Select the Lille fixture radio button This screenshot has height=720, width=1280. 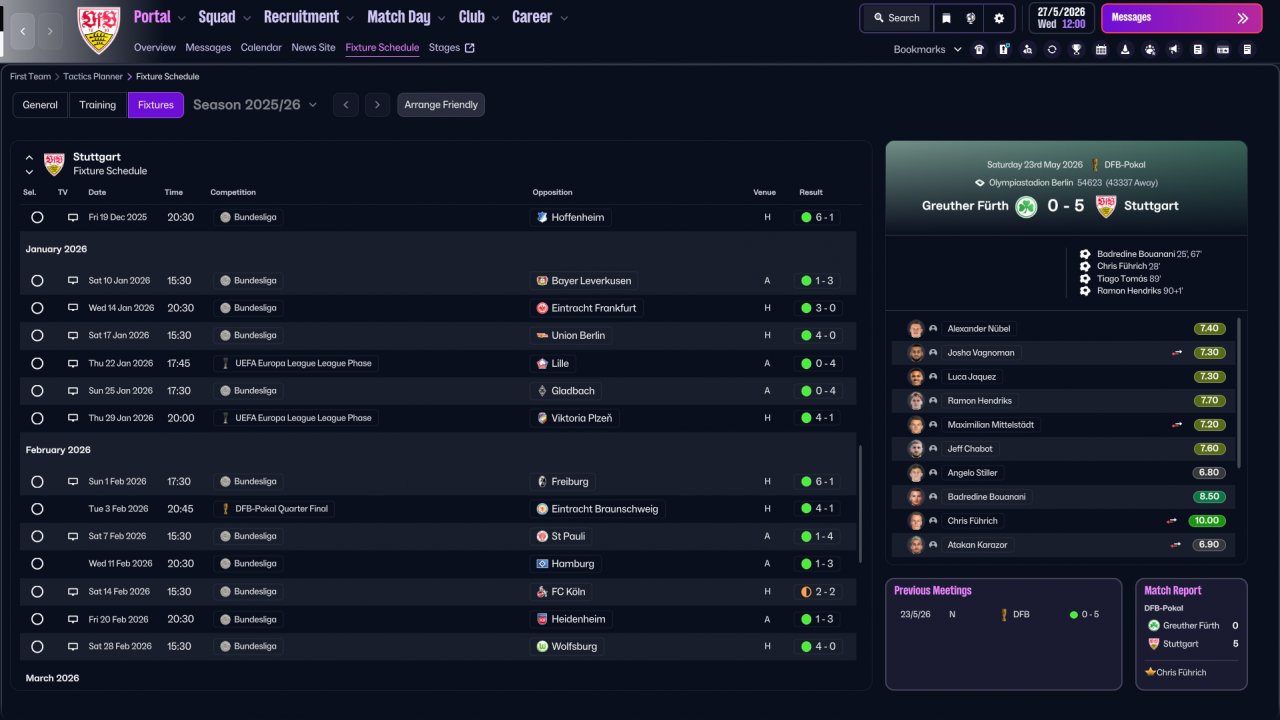[37, 363]
